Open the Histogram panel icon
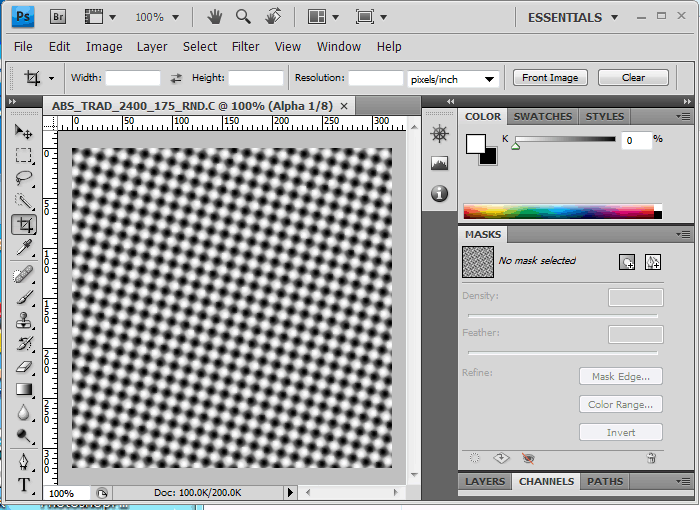 coord(440,163)
